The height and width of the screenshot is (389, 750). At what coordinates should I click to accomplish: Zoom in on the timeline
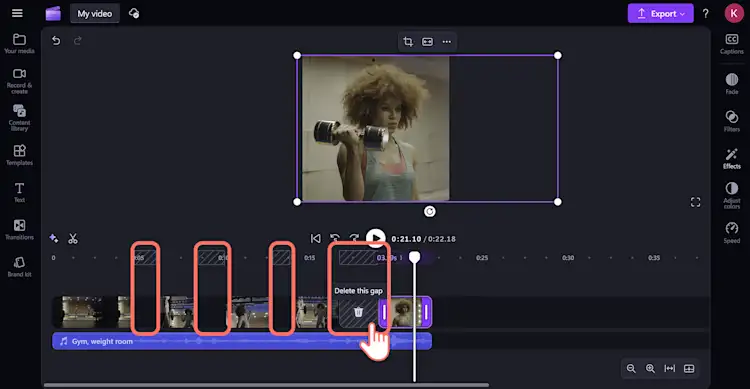coord(651,368)
